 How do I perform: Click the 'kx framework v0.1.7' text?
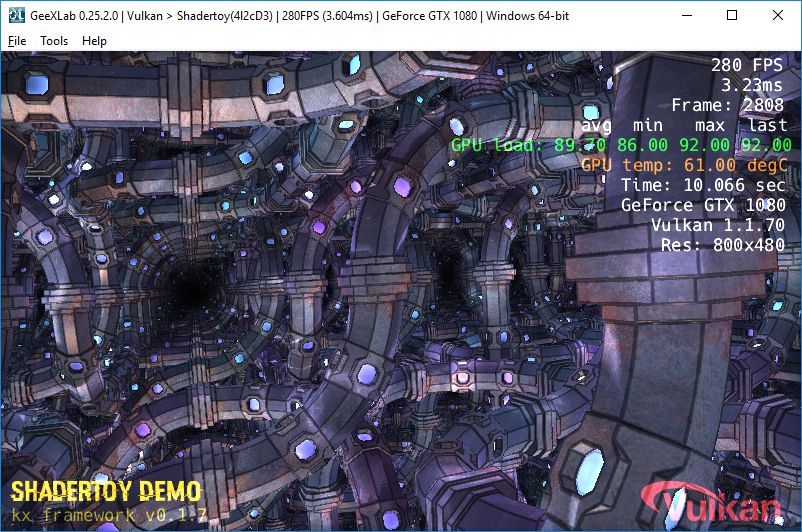[x=109, y=515]
